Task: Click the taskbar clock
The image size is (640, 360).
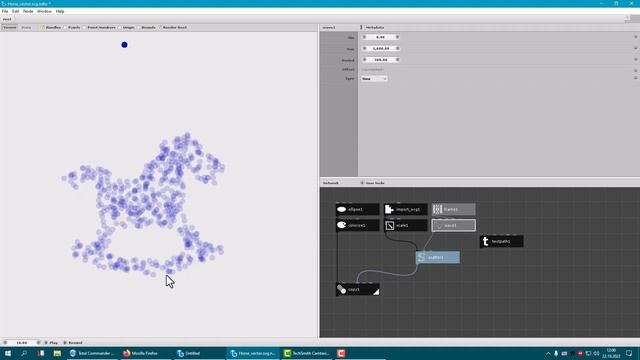Action: click(611, 353)
